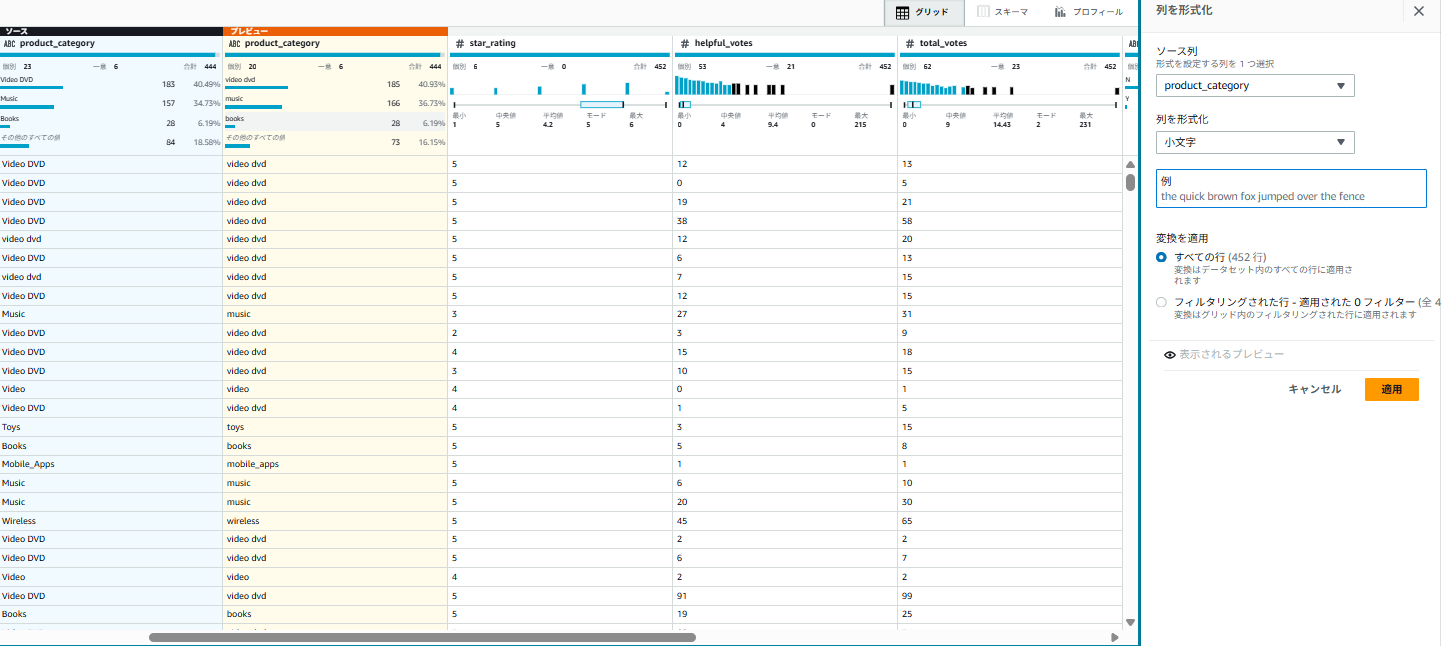The height and width of the screenshot is (646, 1448).
Task: Click the horizontal scrollbar under the grid
Action: tap(422, 637)
